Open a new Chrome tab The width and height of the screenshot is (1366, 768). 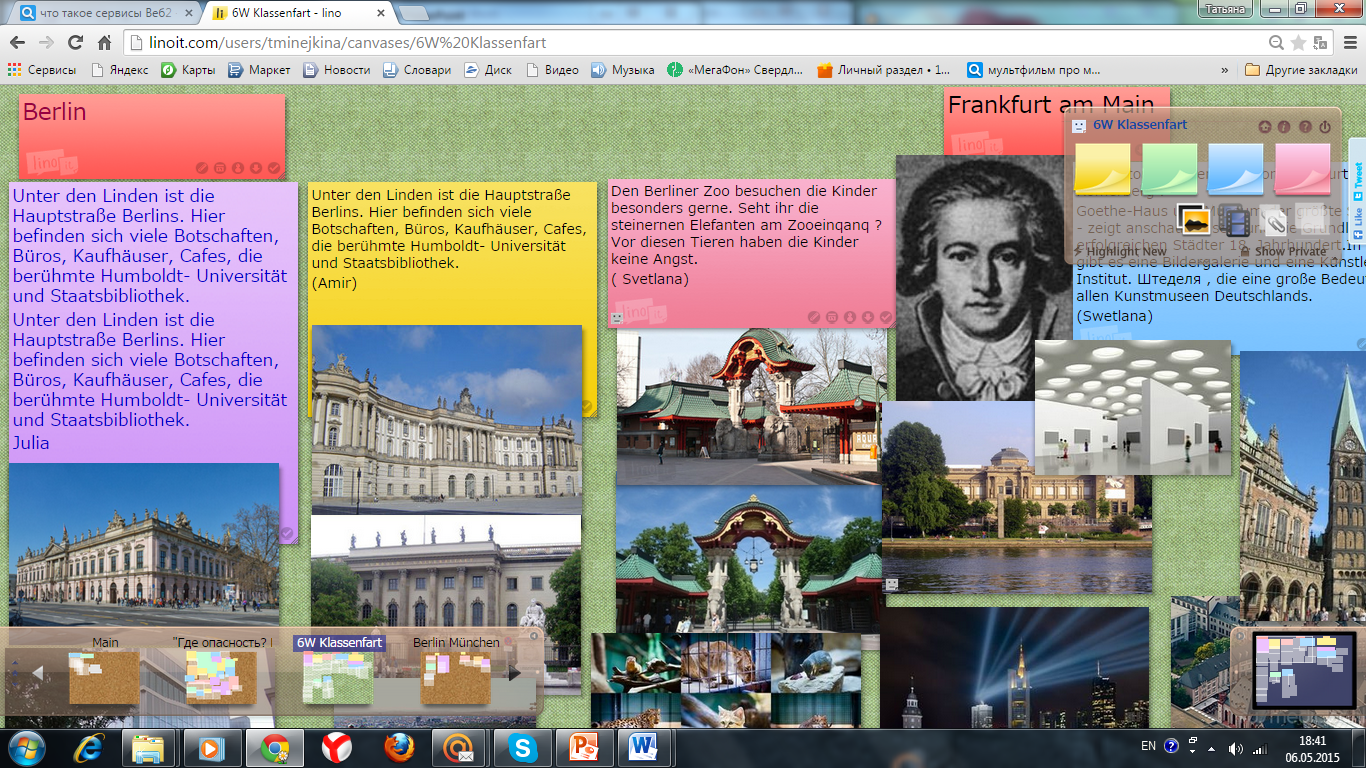pos(415,13)
